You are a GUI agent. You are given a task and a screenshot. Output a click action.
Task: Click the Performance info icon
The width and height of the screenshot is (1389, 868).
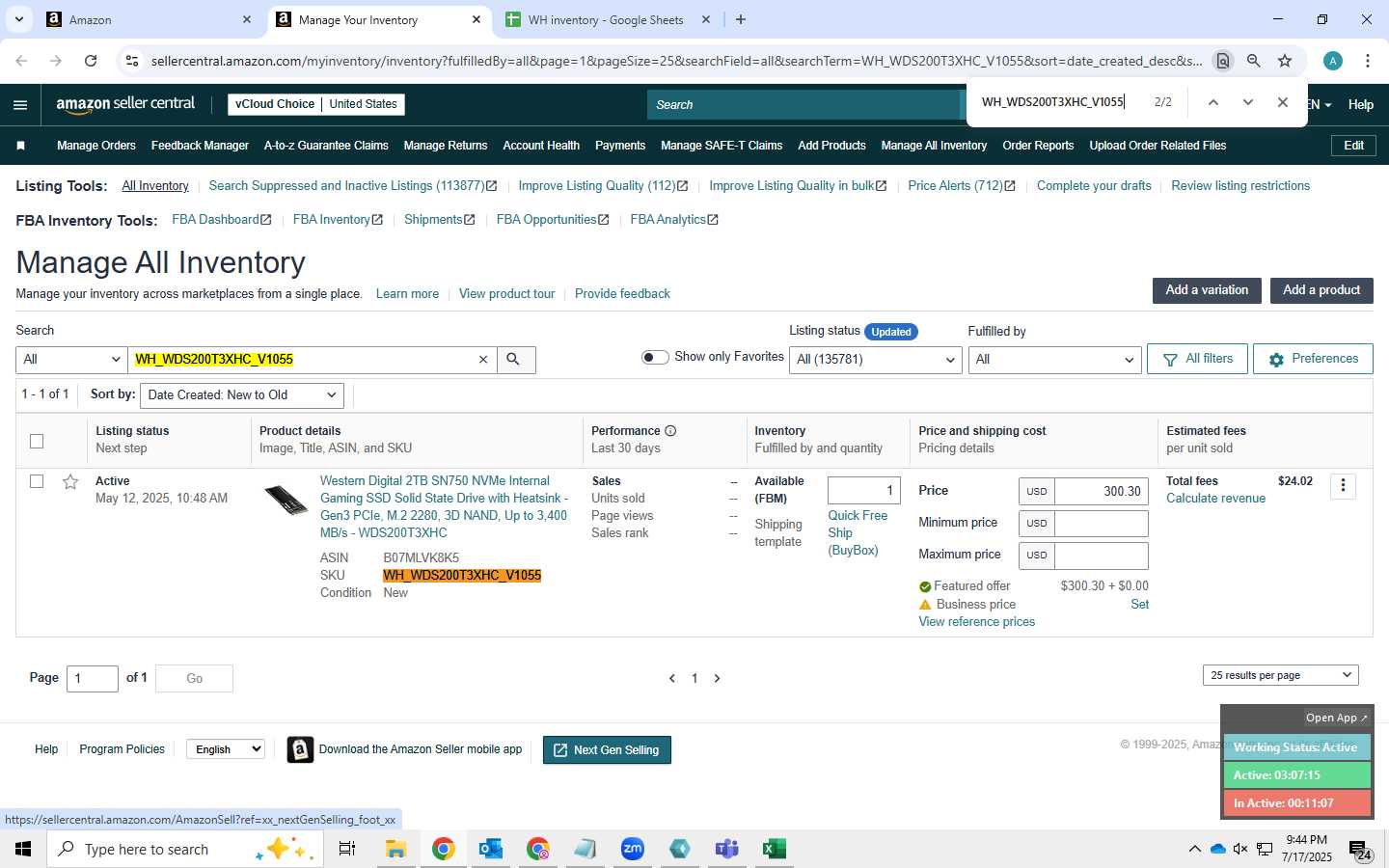(670, 431)
